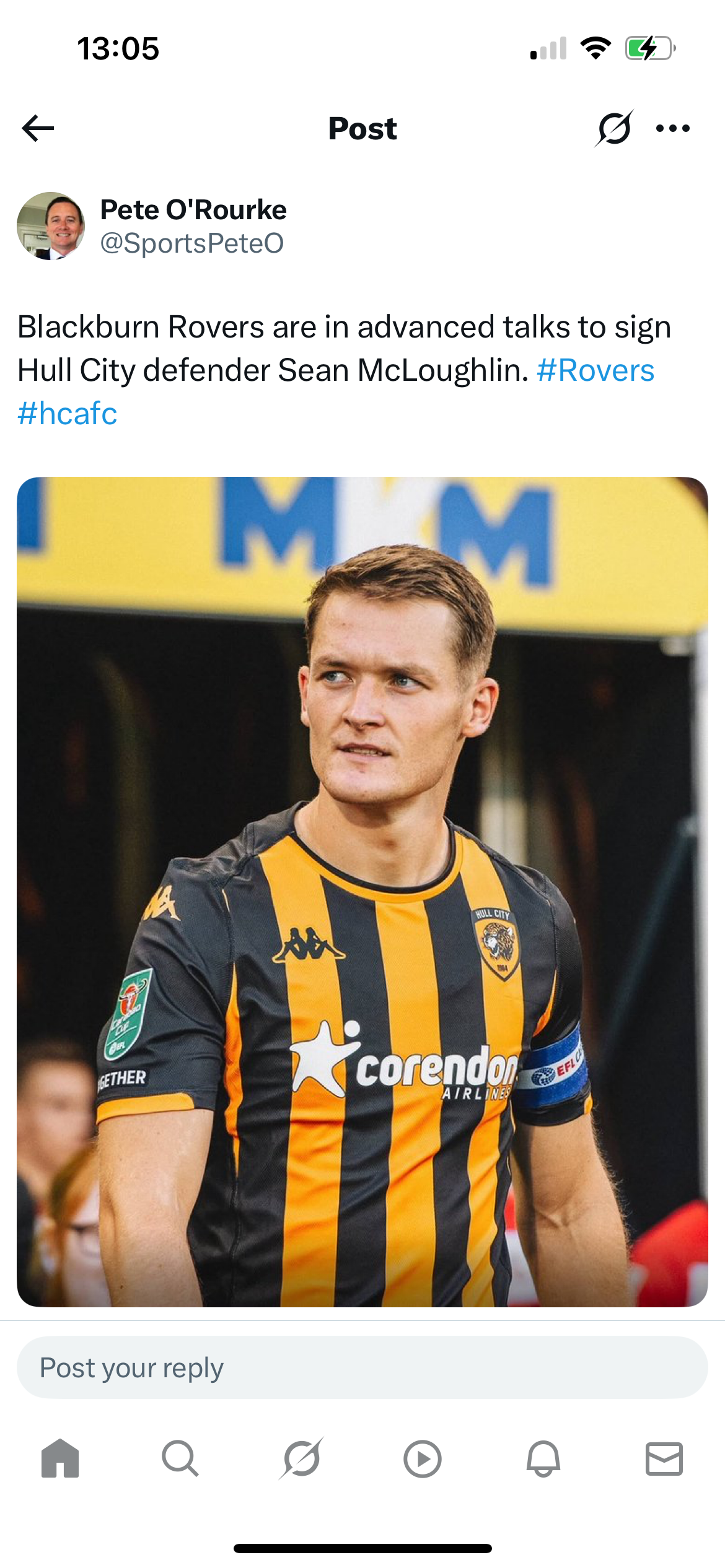725x1568 pixels.
Task: Tap the battery charging status icon
Action: click(650, 48)
